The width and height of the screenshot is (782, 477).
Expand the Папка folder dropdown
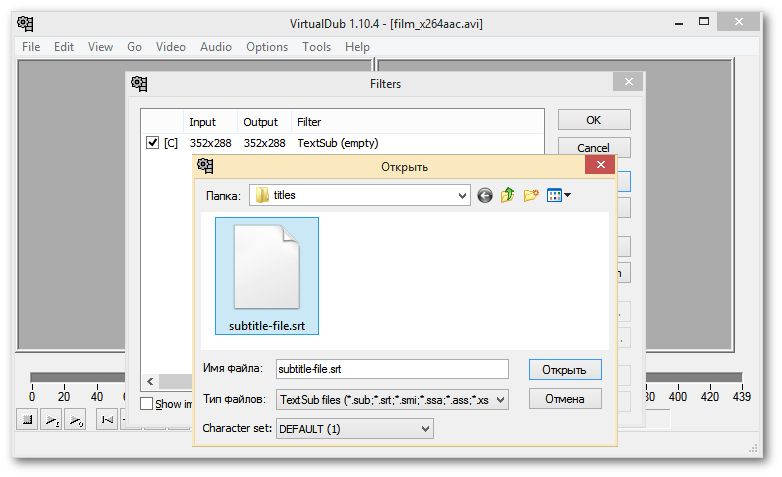(461, 196)
